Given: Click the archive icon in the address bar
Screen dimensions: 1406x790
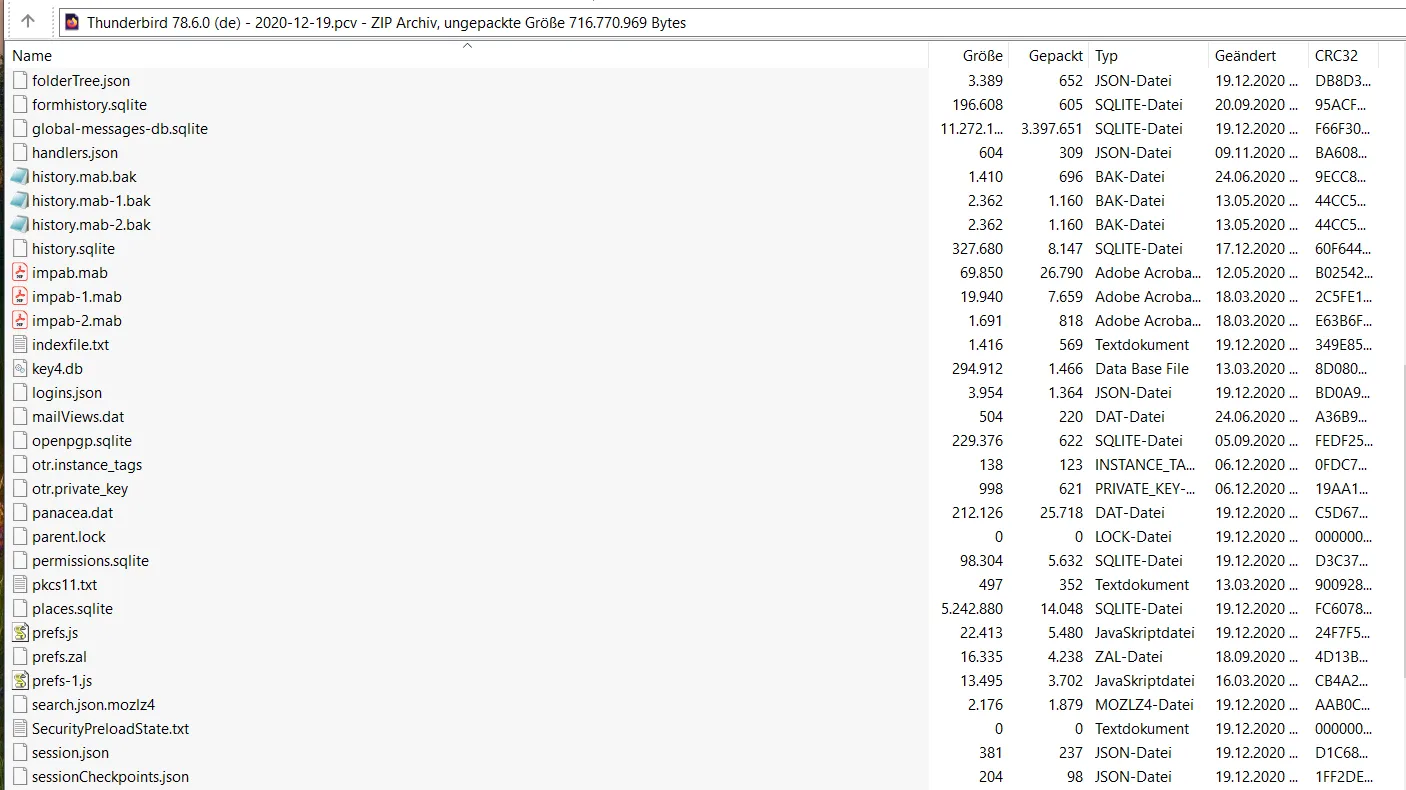Looking at the screenshot, I should 72,22.
